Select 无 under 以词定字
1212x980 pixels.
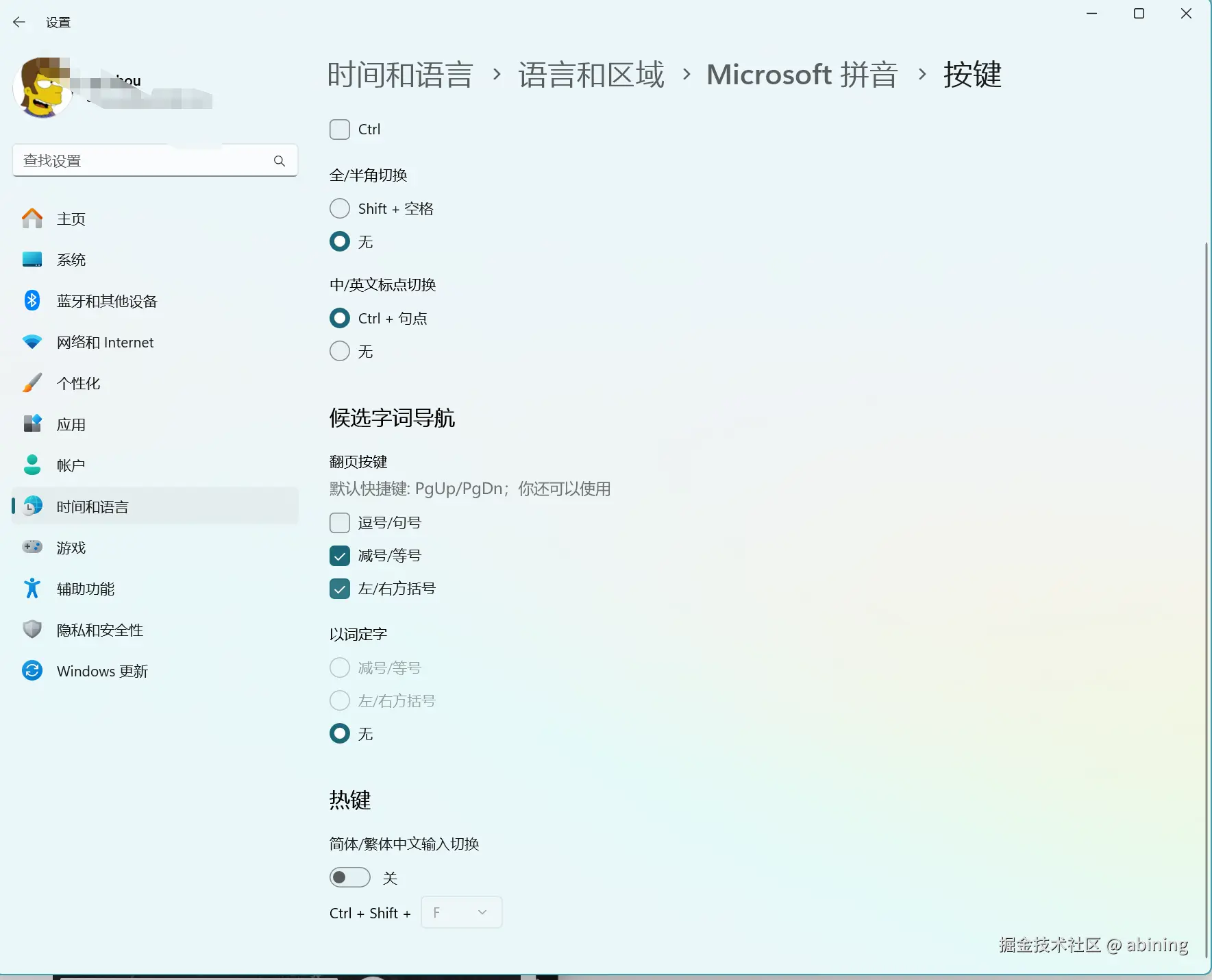click(x=340, y=733)
